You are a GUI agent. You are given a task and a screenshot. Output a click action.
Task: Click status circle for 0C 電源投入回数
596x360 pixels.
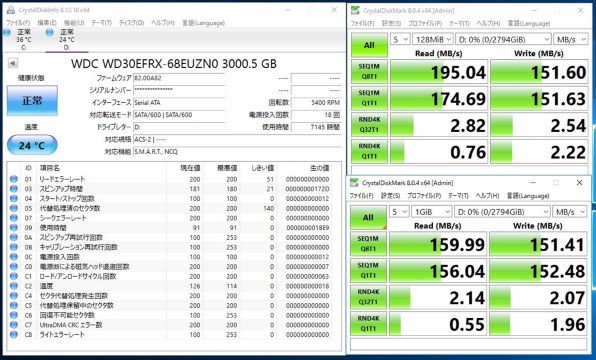(14, 257)
